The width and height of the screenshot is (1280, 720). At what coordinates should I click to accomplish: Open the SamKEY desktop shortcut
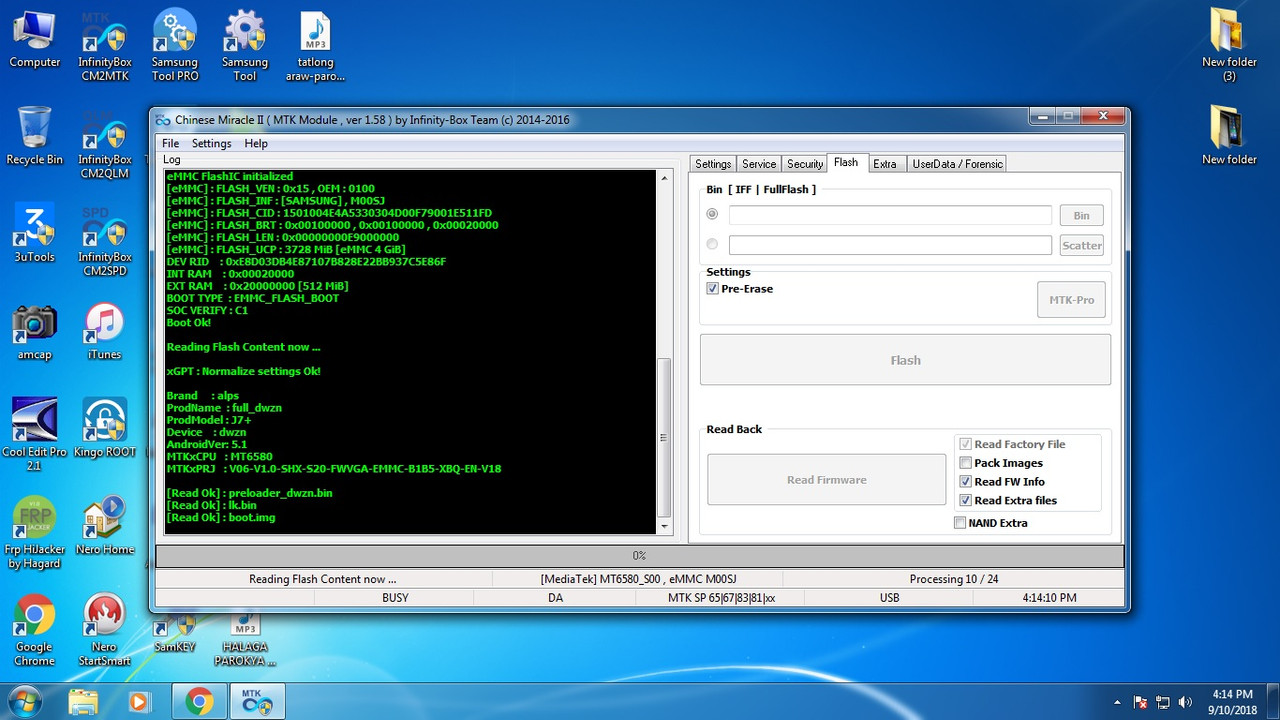pos(175,634)
